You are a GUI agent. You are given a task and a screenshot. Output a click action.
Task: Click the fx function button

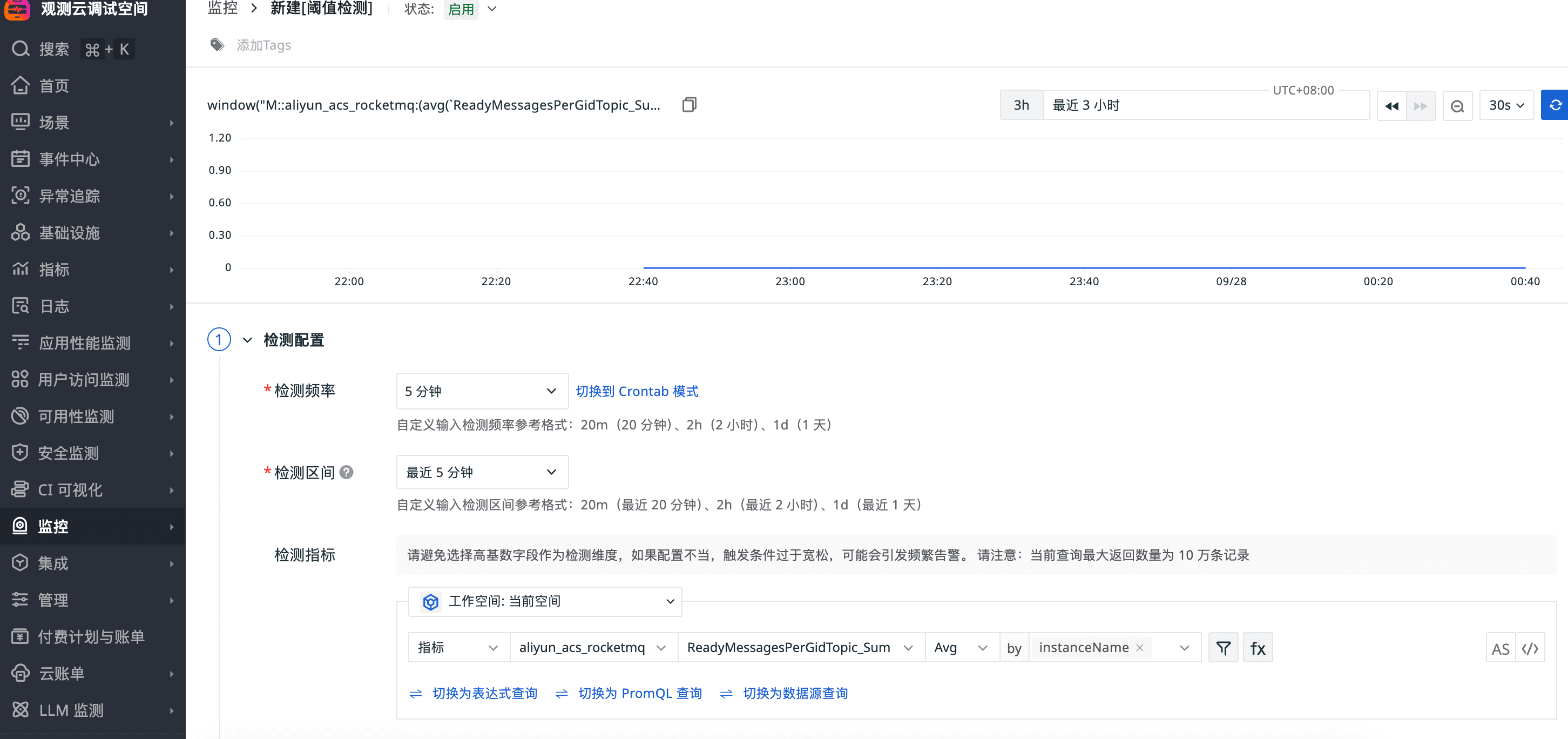click(1258, 648)
